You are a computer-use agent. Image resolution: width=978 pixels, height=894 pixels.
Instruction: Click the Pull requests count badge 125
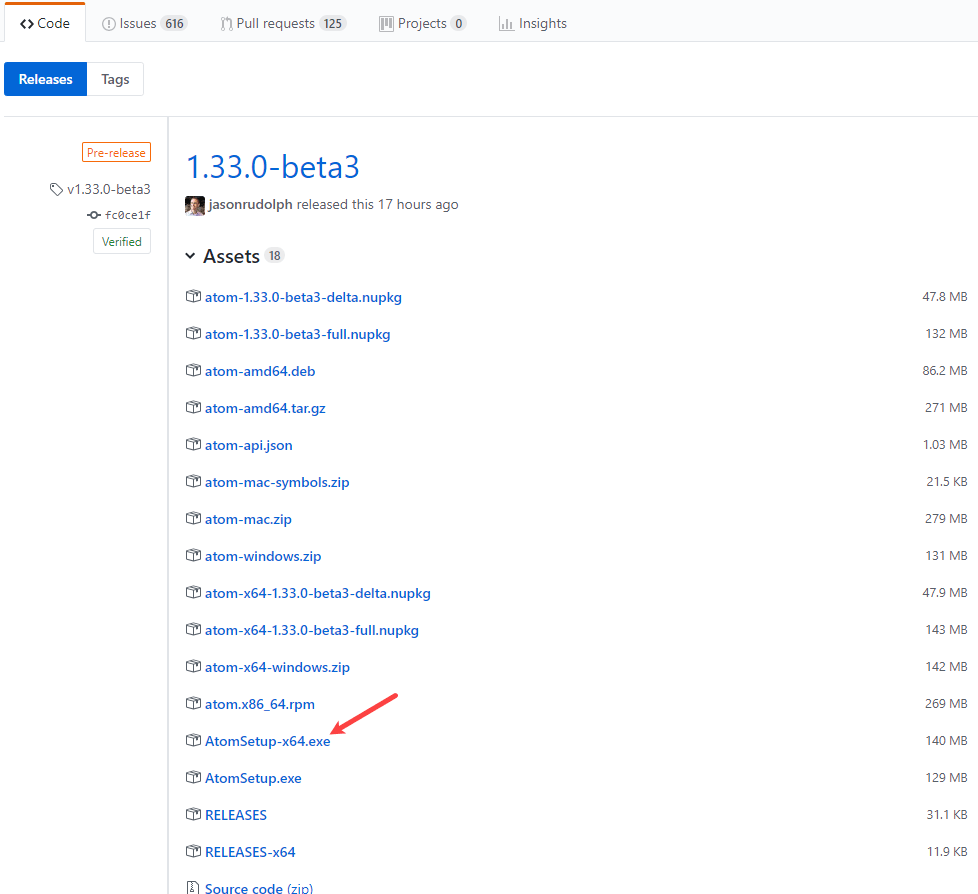pos(332,24)
